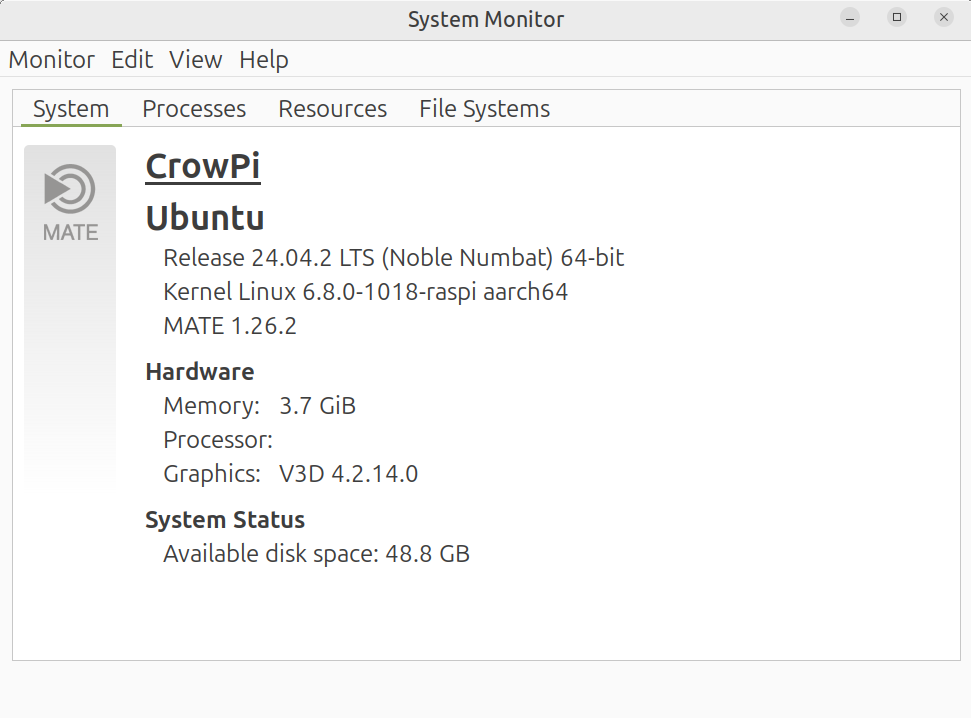Viewport: 971px width, 718px height.
Task: Close the System Monitor window
Action: [944, 17]
